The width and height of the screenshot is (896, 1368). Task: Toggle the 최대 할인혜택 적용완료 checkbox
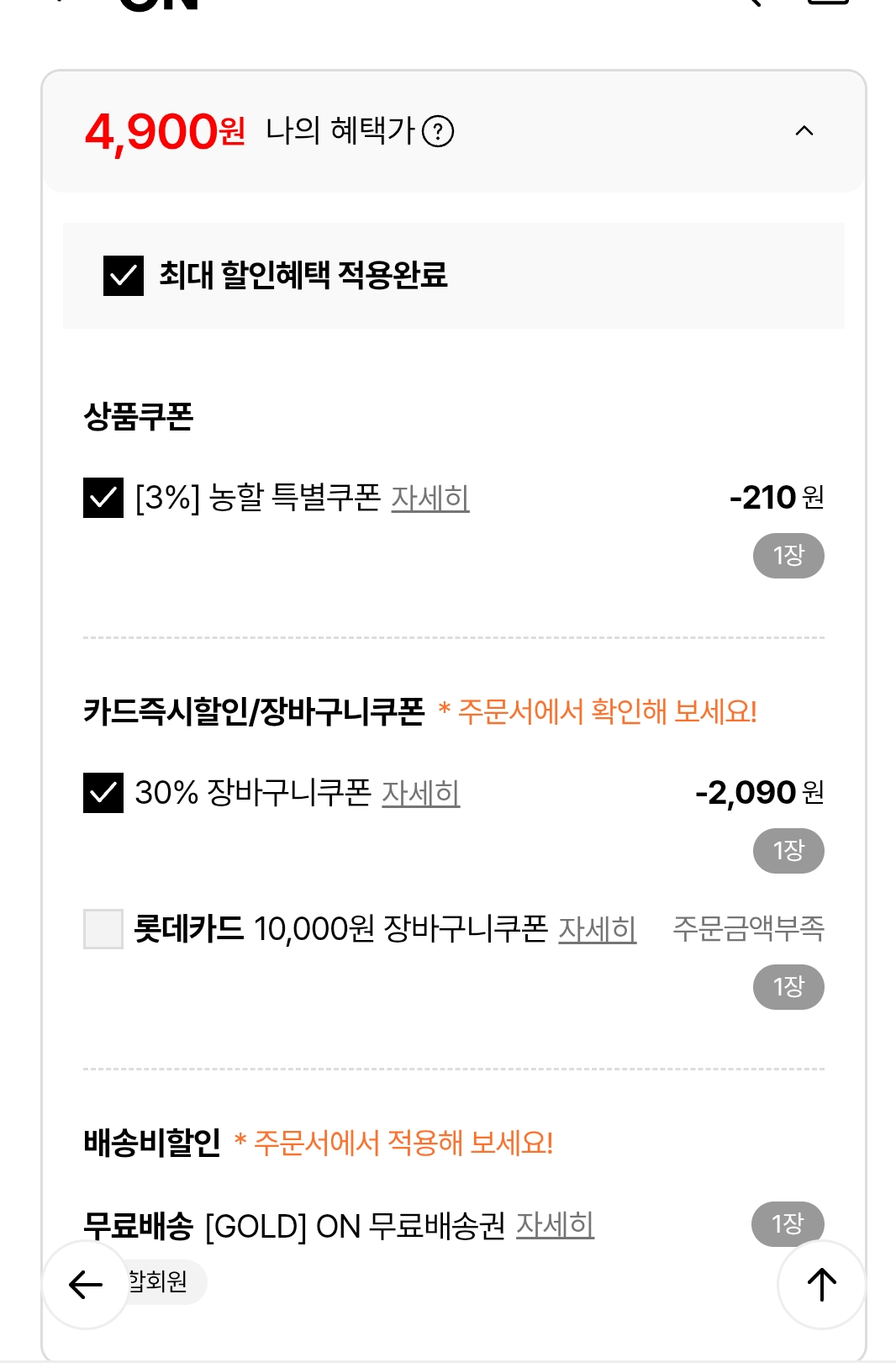124,276
